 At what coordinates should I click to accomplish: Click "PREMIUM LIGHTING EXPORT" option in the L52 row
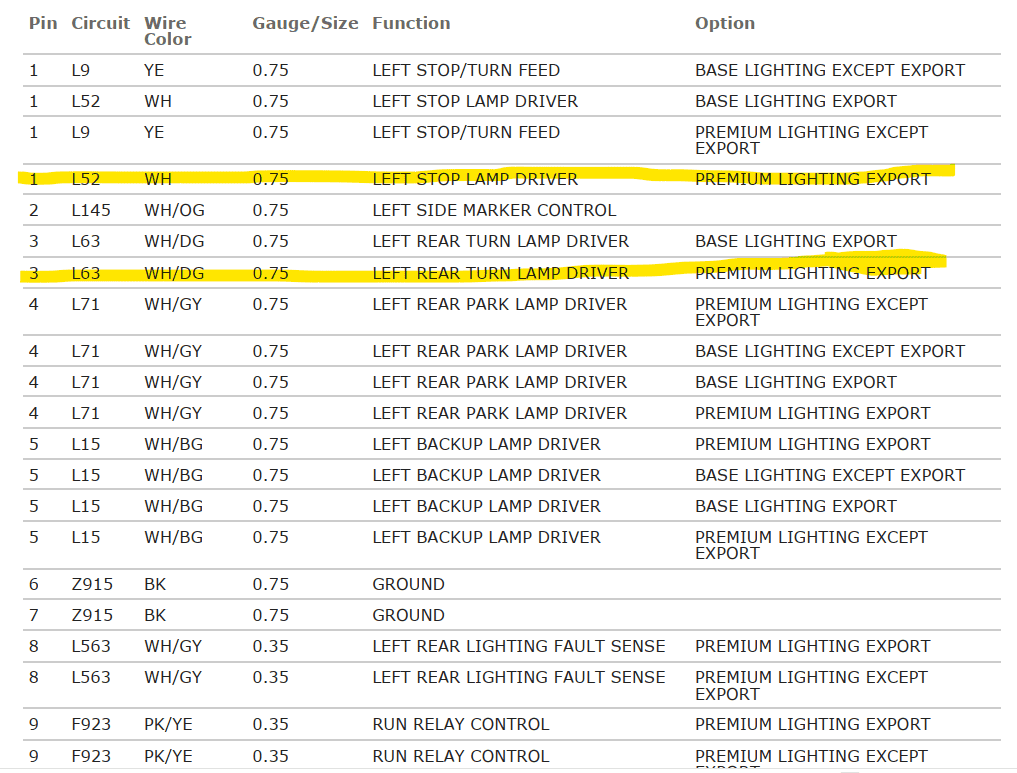(813, 179)
